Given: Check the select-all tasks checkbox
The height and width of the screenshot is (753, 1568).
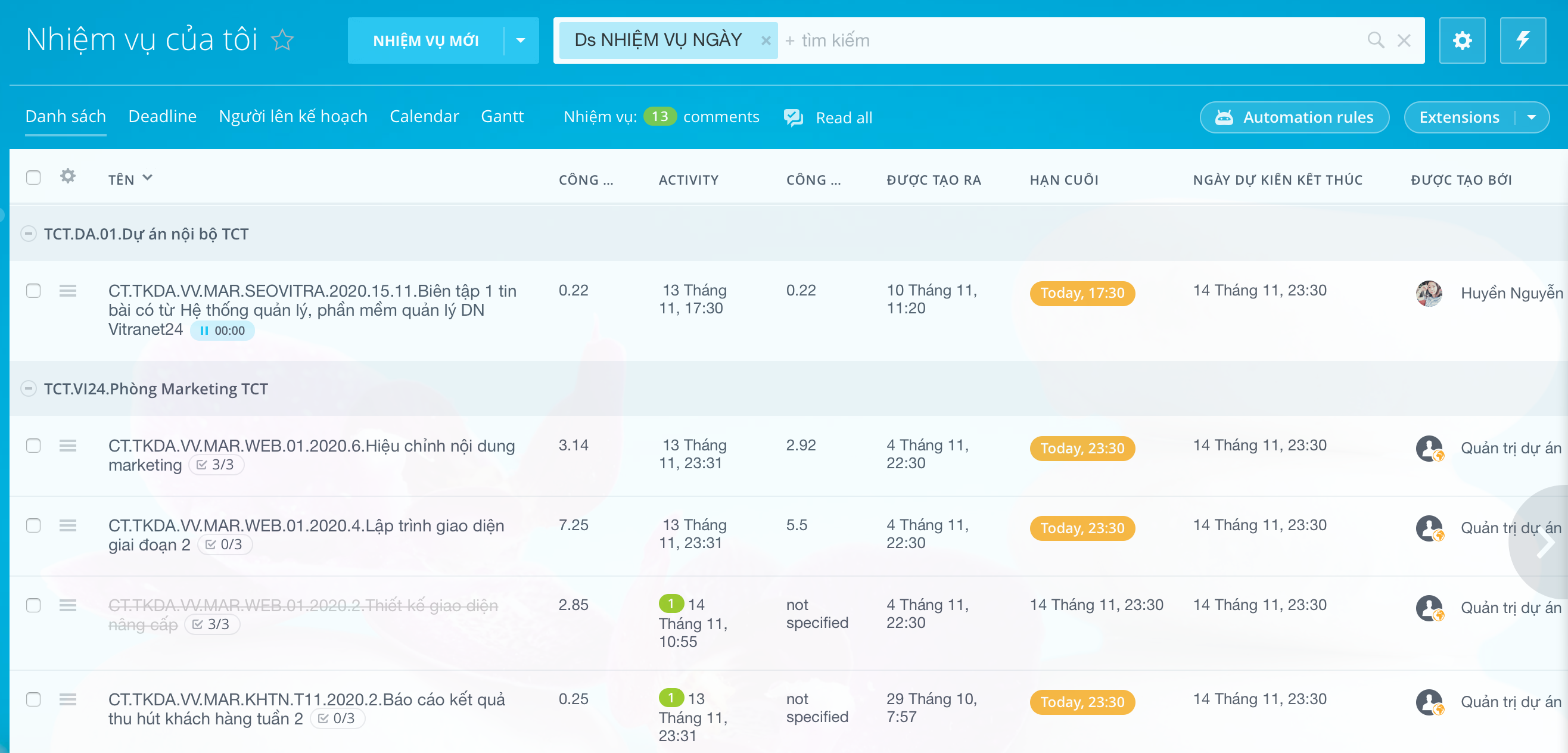Looking at the screenshot, I should (x=33, y=178).
